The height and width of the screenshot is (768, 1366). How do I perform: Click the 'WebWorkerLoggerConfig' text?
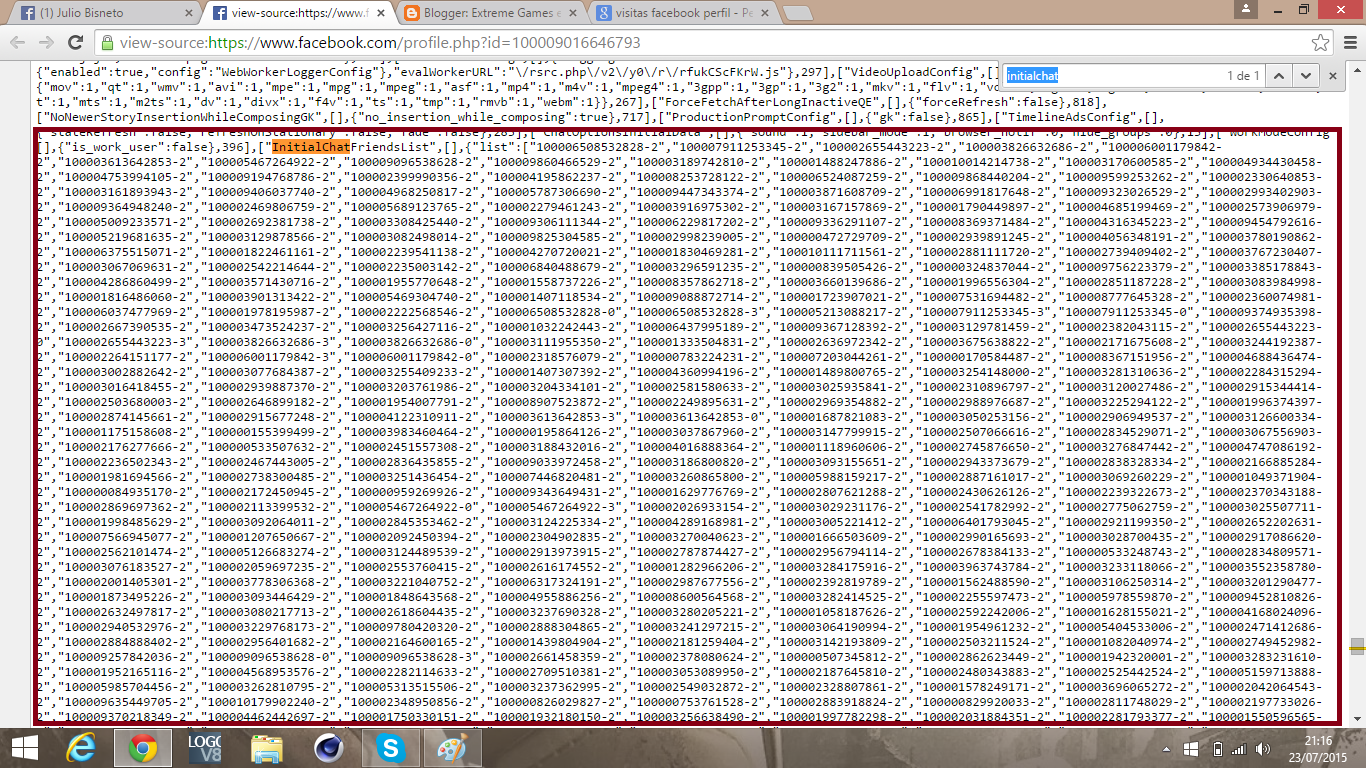(297, 72)
